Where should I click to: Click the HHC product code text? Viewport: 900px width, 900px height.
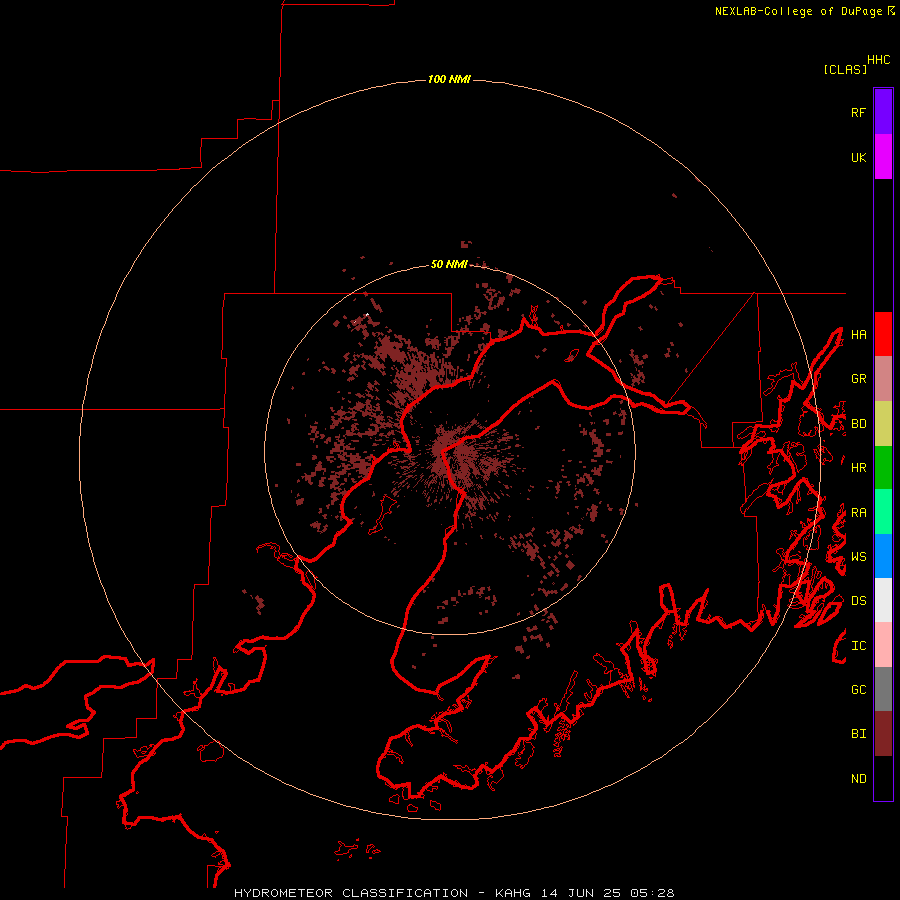(879, 60)
